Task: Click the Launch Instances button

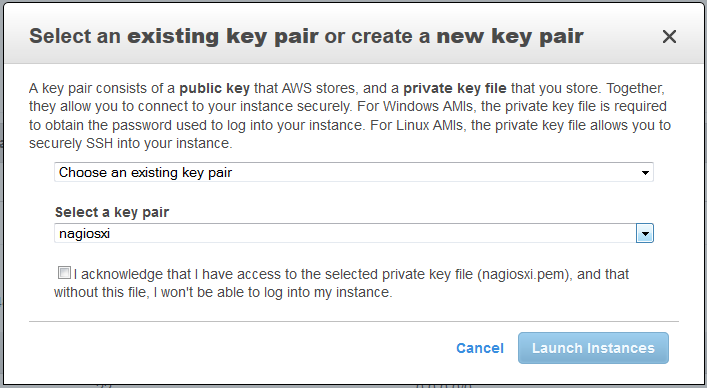Action: click(593, 348)
